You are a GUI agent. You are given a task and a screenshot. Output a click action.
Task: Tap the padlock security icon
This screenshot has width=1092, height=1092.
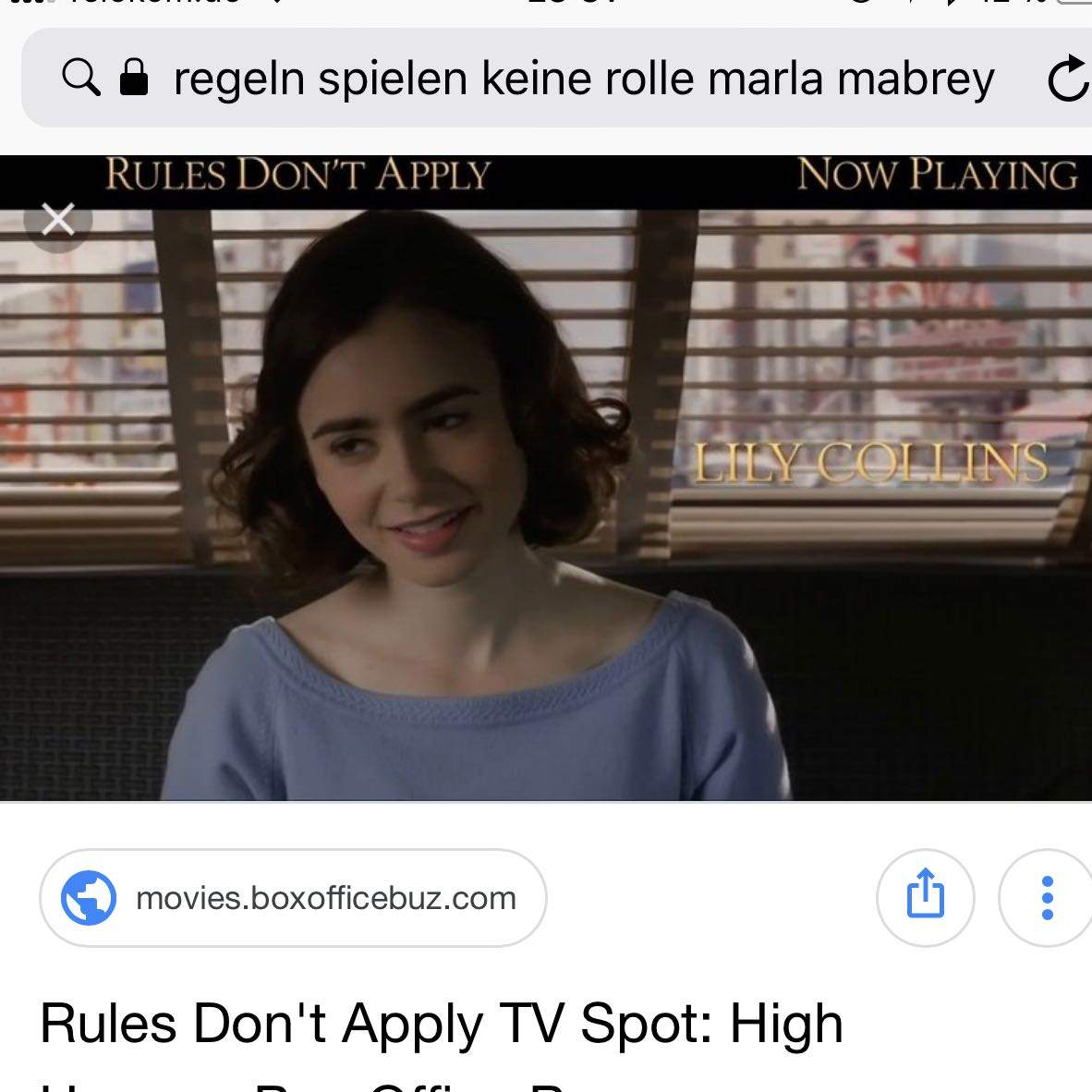(x=134, y=76)
